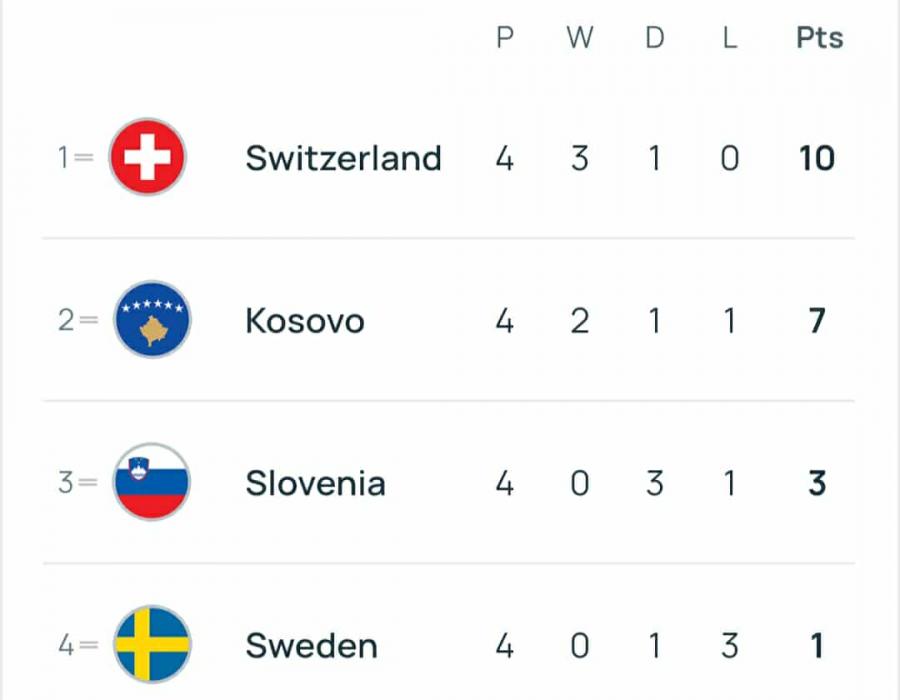The image size is (900, 700).
Task: Click the 4= rank position indicator
Action: [76, 646]
